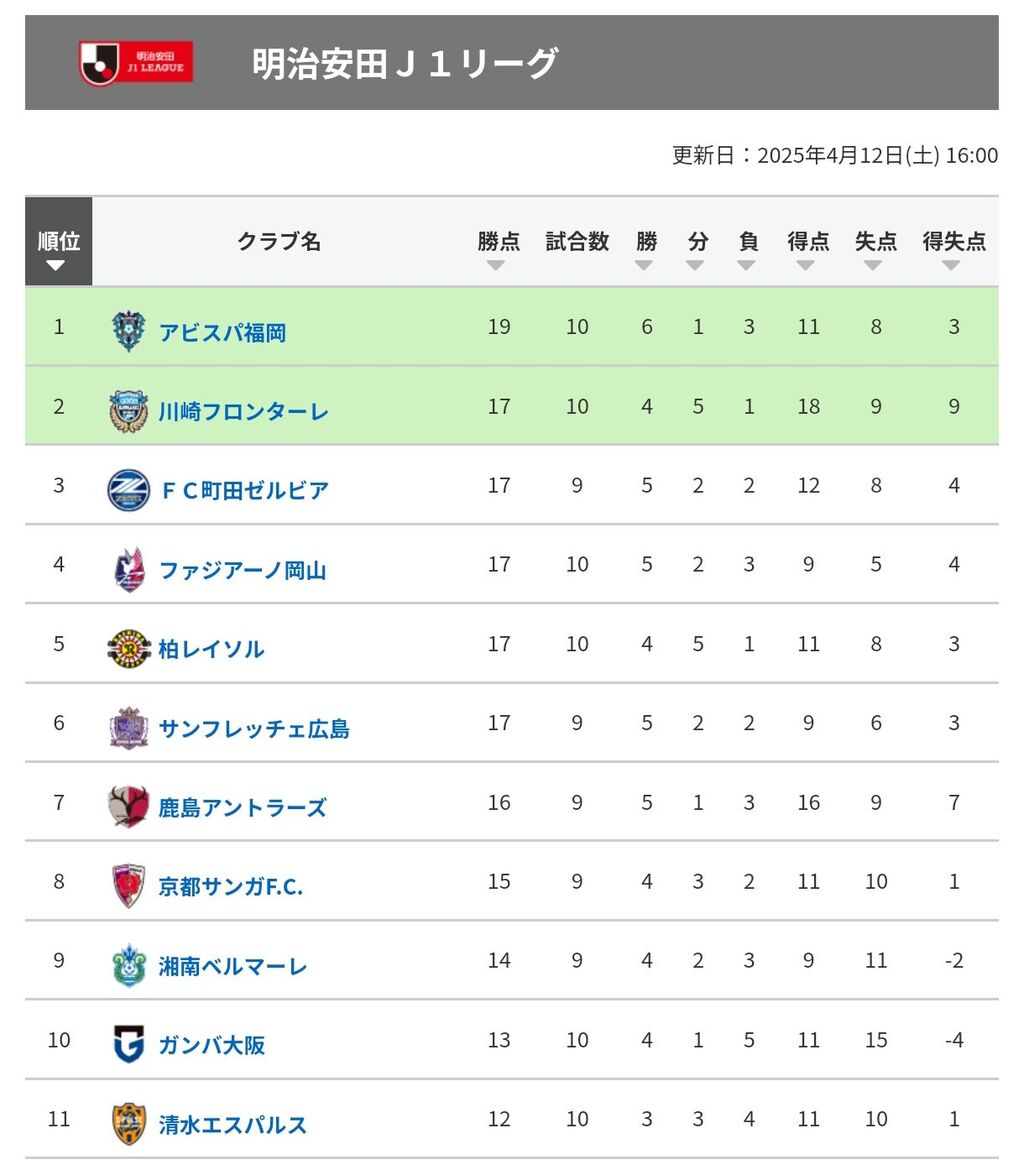Open the 川崎フロンターレ club link
This screenshot has height=1175, width=1024.
244,411
